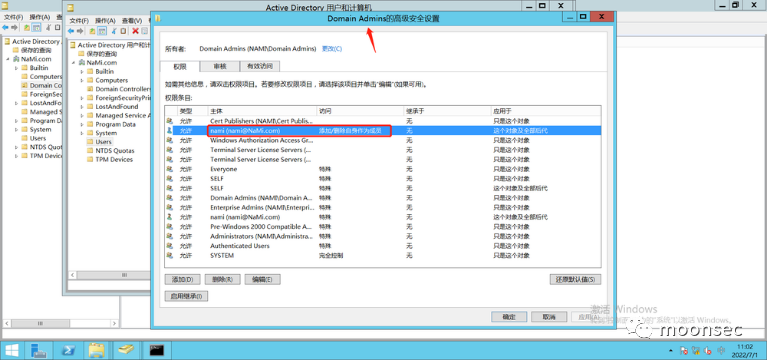Image resolution: width=767 pixels, height=360 pixels.
Task: Click the back arrow in rearmost window toolbar
Action: tap(5, 27)
